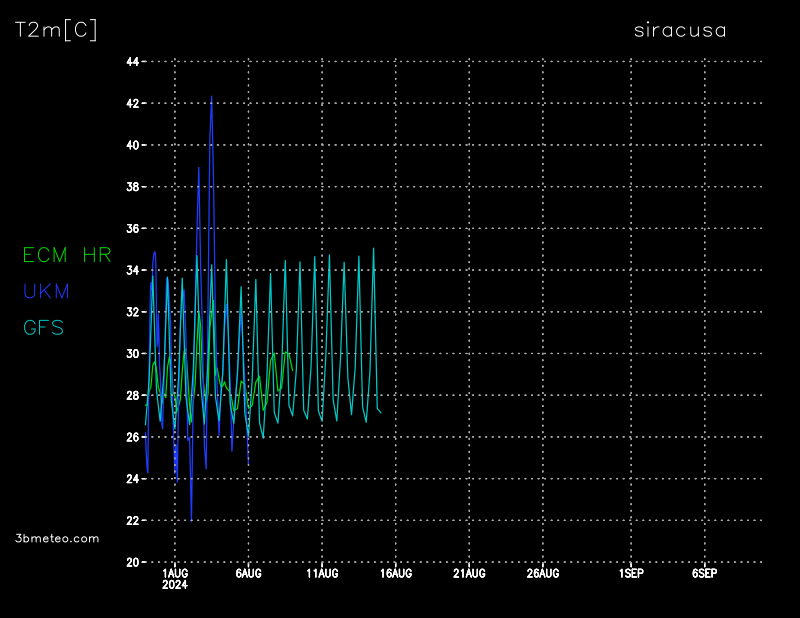Select the UKM legend entry

46,291
